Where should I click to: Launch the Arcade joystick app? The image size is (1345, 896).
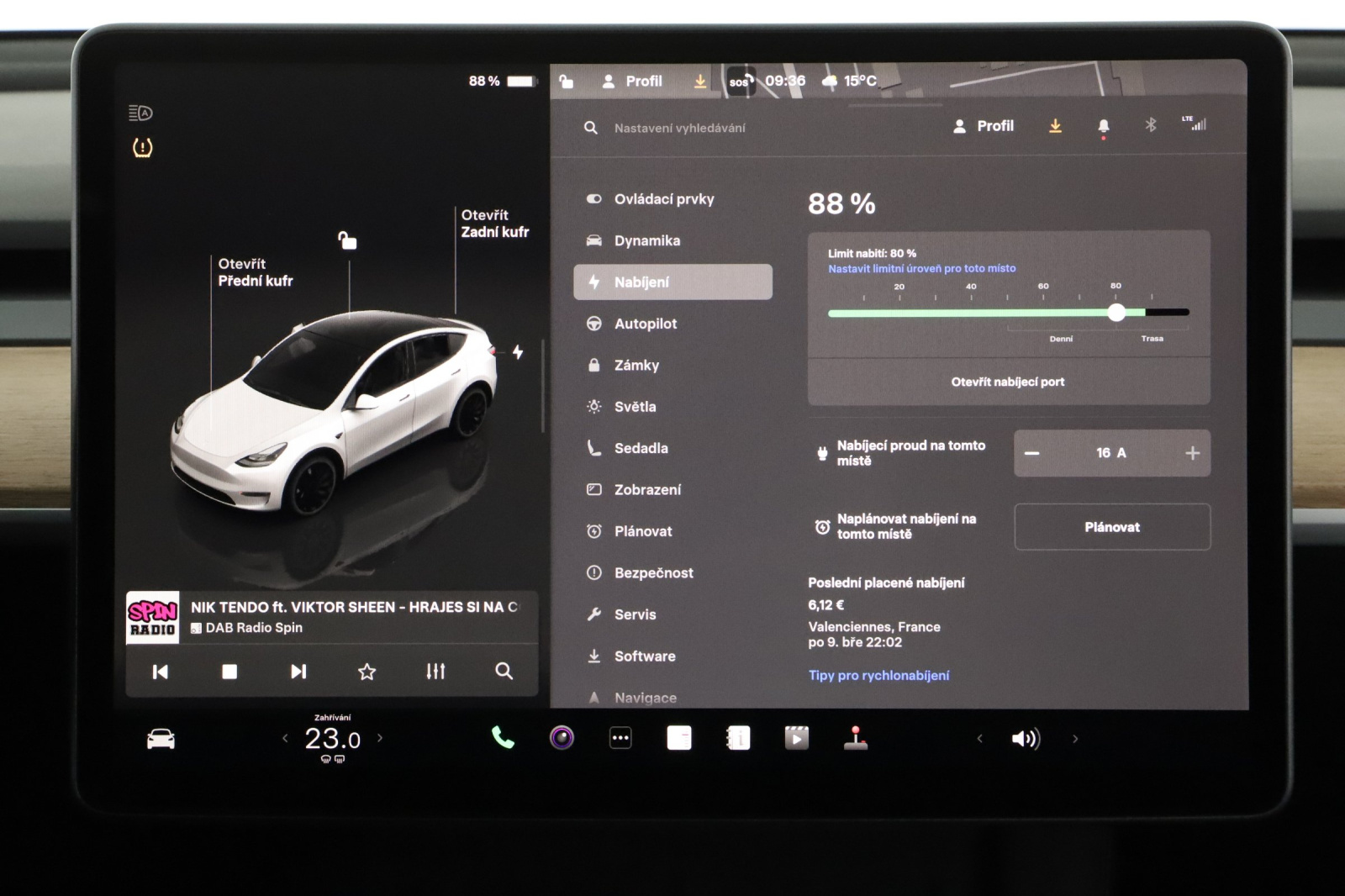(x=856, y=738)
